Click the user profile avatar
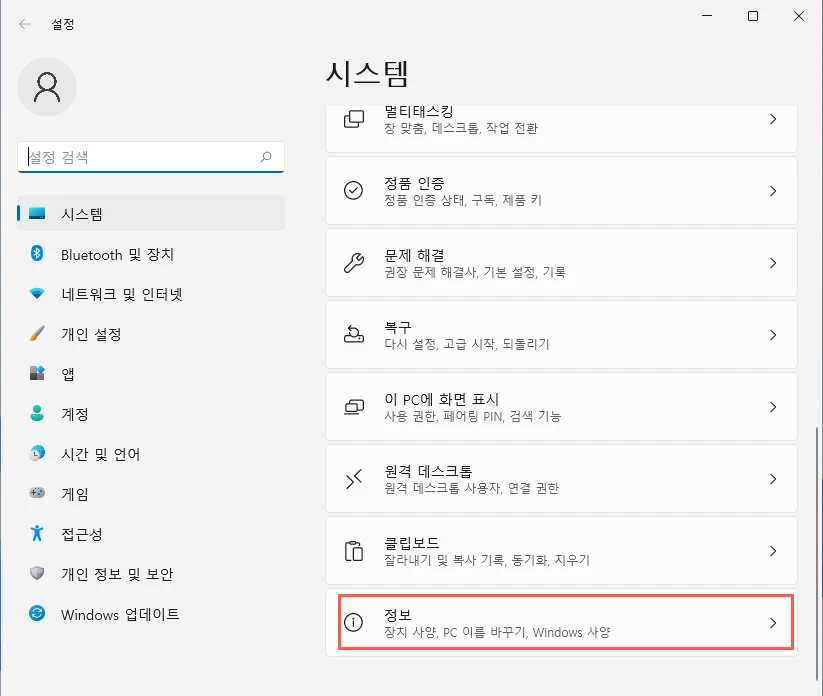This screenshot has height=696, width=823. [47, 87]
